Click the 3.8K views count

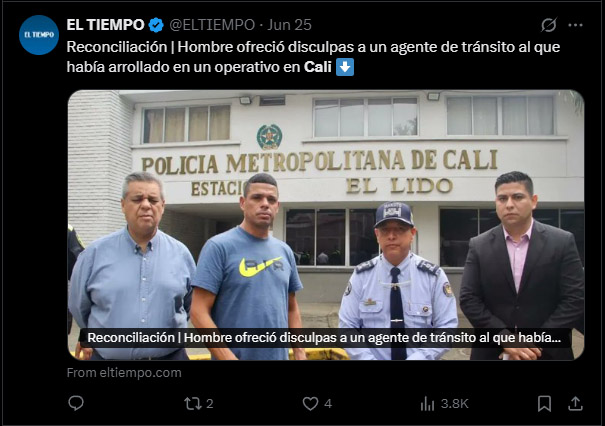coord(455,404)
